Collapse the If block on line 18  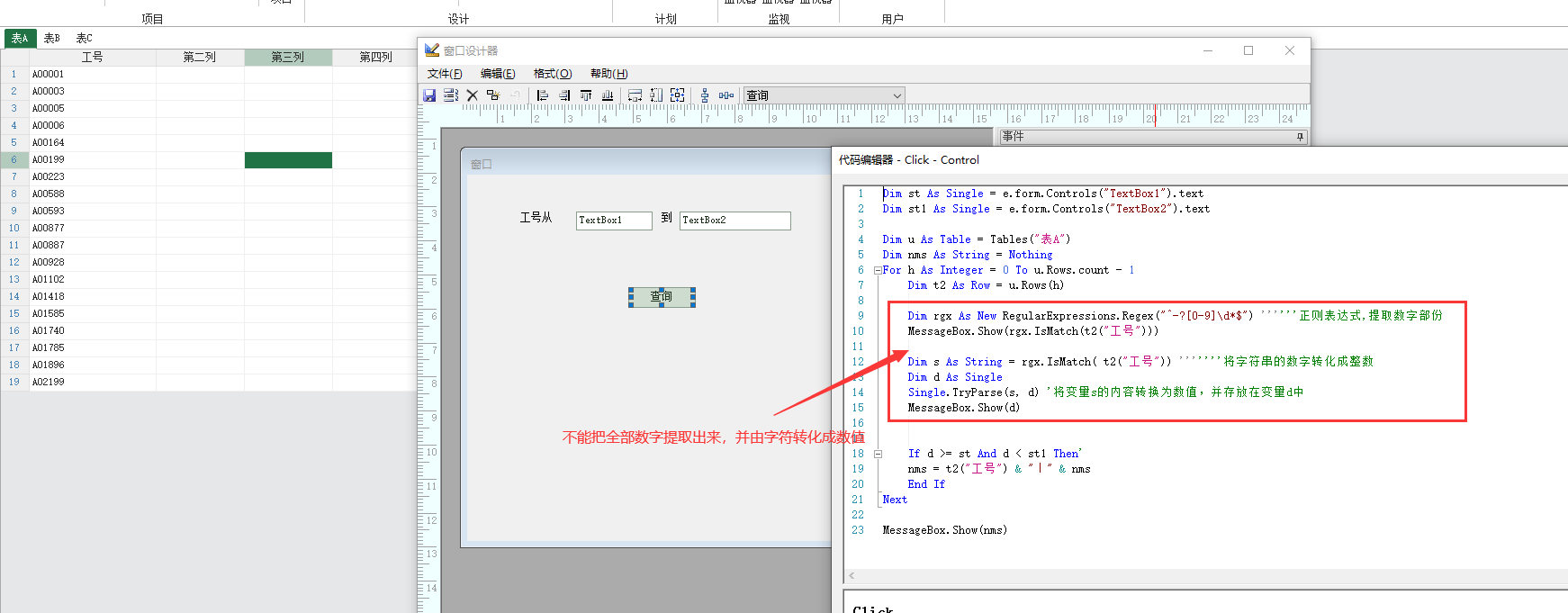(878, 454)
